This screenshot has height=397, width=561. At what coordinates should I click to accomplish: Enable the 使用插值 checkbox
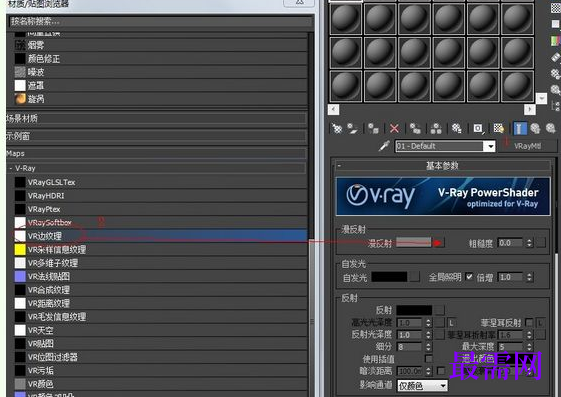pyautogui.click(x=429, y=358)
